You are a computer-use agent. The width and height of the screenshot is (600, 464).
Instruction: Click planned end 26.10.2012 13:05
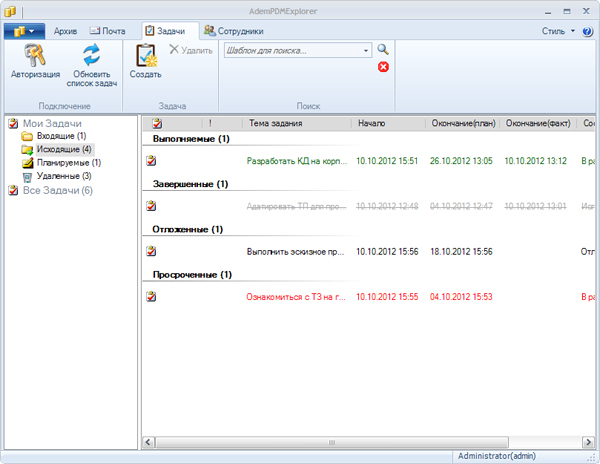[x=461, y=161]
